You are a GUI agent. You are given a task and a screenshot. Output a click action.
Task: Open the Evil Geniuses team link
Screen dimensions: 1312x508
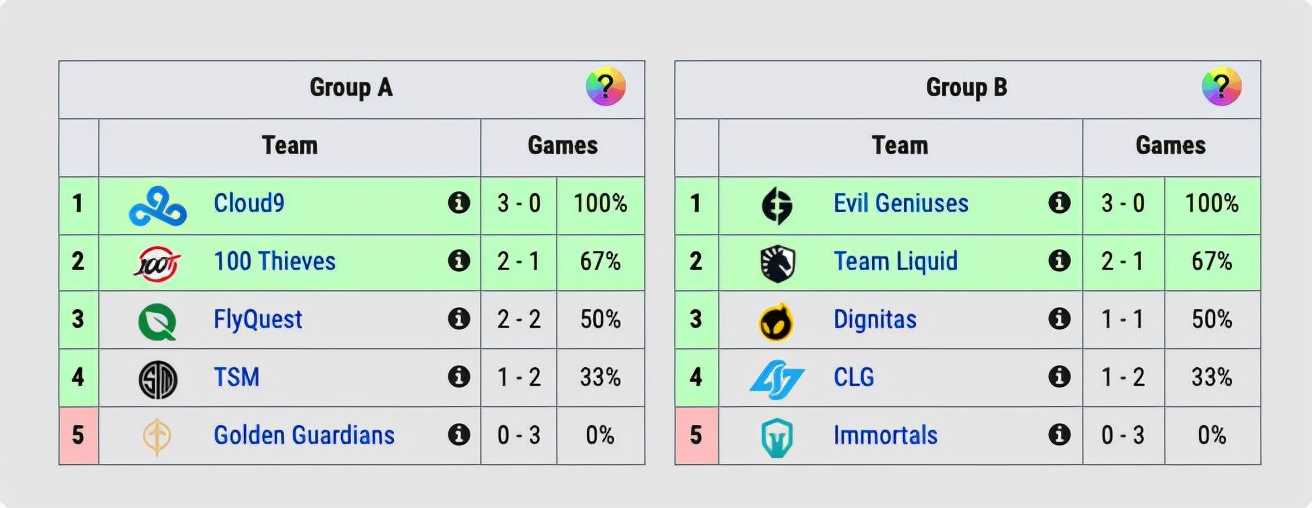pyautogui.click(x=901, y=204)
